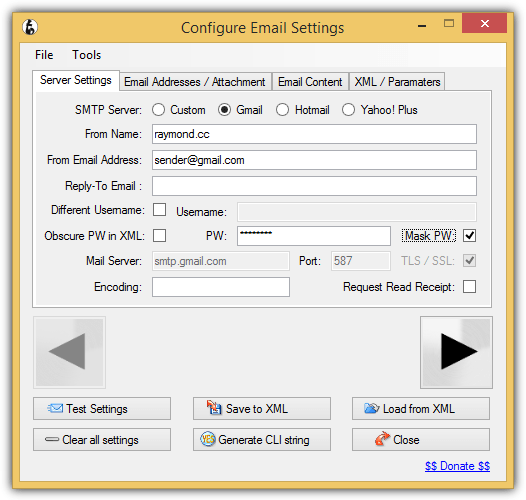Image resolution: width=526 pixels, height=500 pixels.
Task: Open the $$ Donate $$ link
Action: point(457,466)
